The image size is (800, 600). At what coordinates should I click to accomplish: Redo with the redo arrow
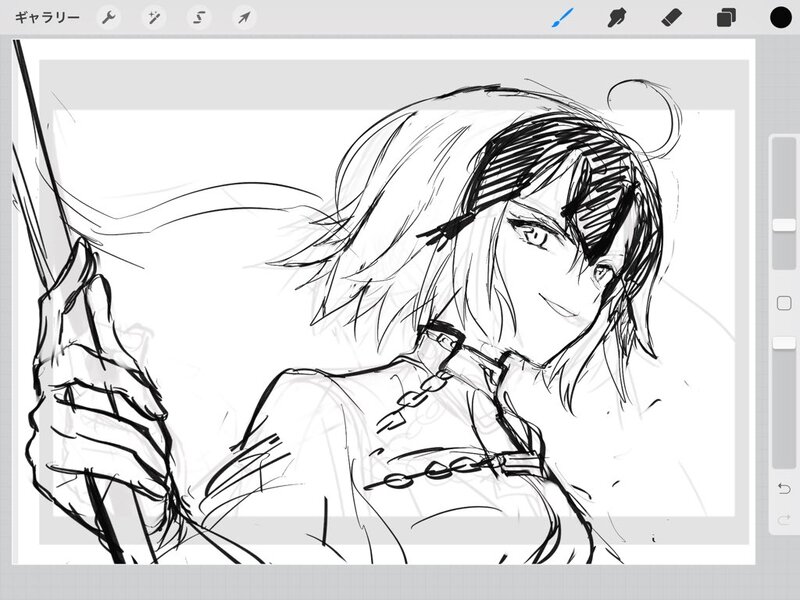coord(784,520)
